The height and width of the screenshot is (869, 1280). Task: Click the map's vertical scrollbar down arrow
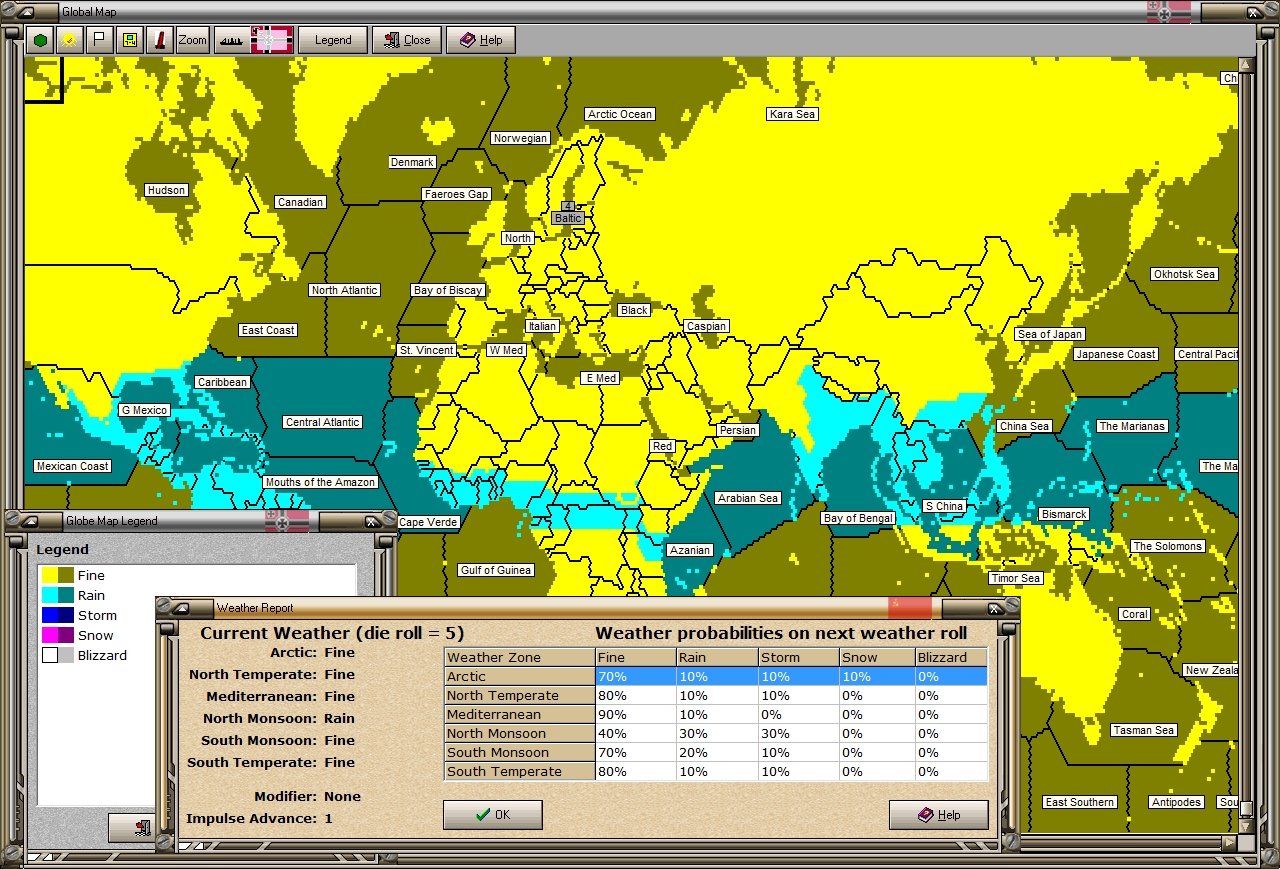pos(1246,826)
